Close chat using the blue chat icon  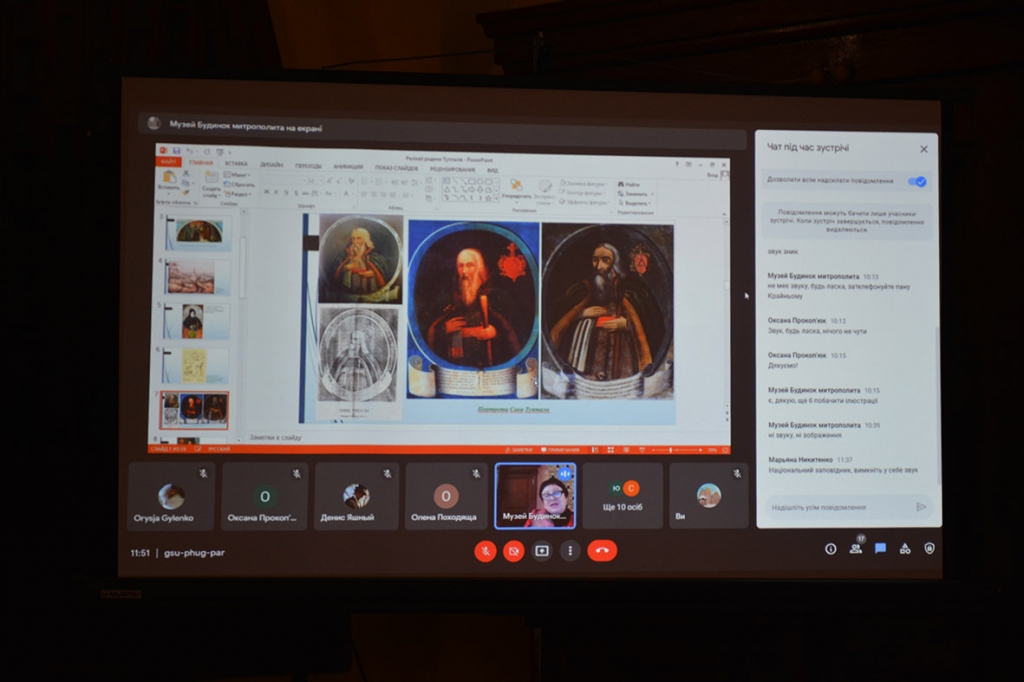click(x=880, y=549)
